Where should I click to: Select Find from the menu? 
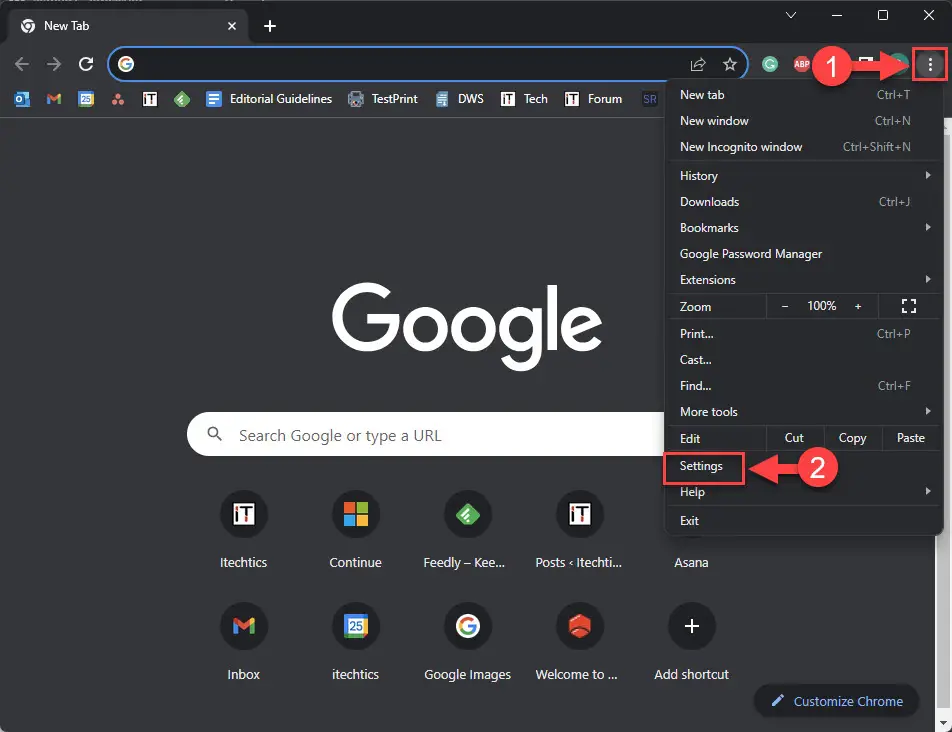(805, 386)
